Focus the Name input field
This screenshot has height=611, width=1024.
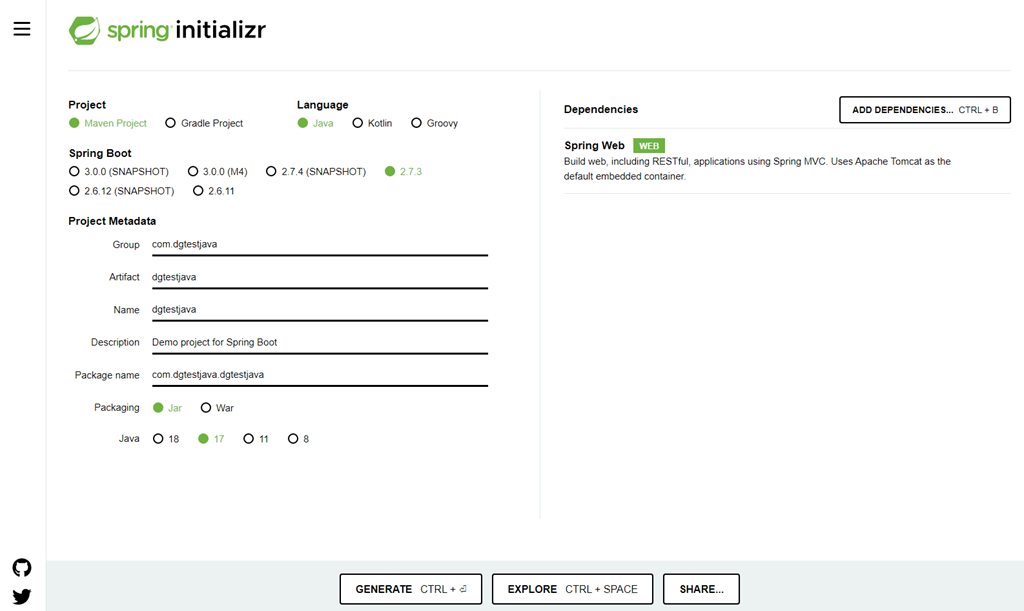(320, 310)
